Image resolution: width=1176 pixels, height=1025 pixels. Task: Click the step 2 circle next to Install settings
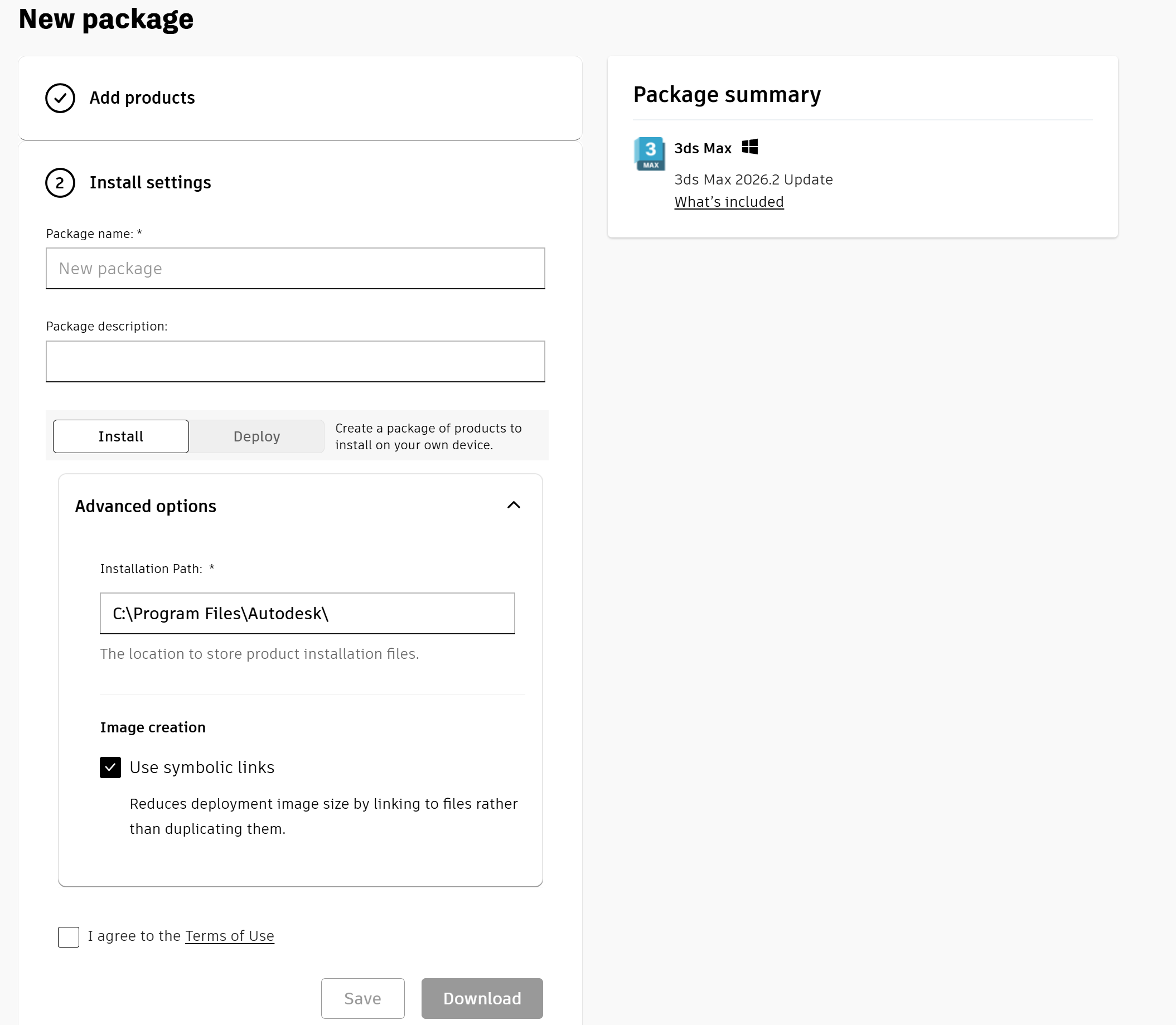[60, 183]
